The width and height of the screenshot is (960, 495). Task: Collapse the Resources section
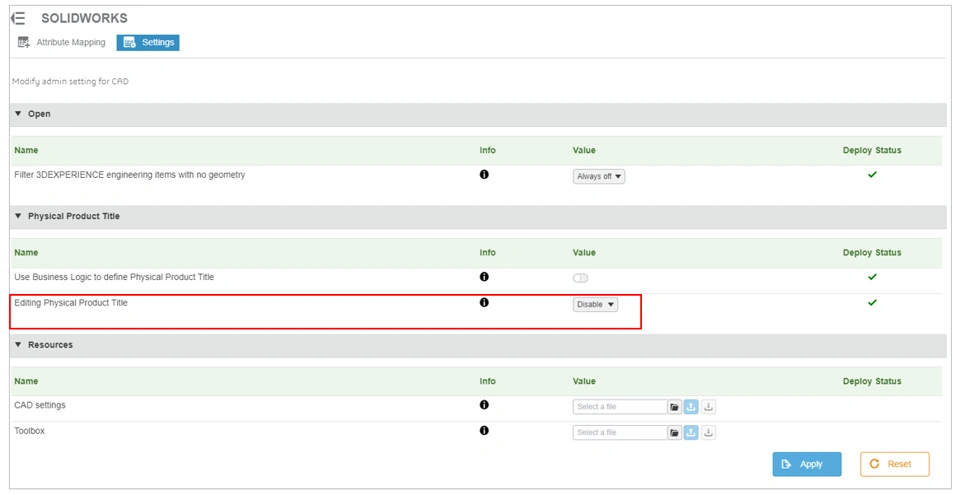click(18, 345)
